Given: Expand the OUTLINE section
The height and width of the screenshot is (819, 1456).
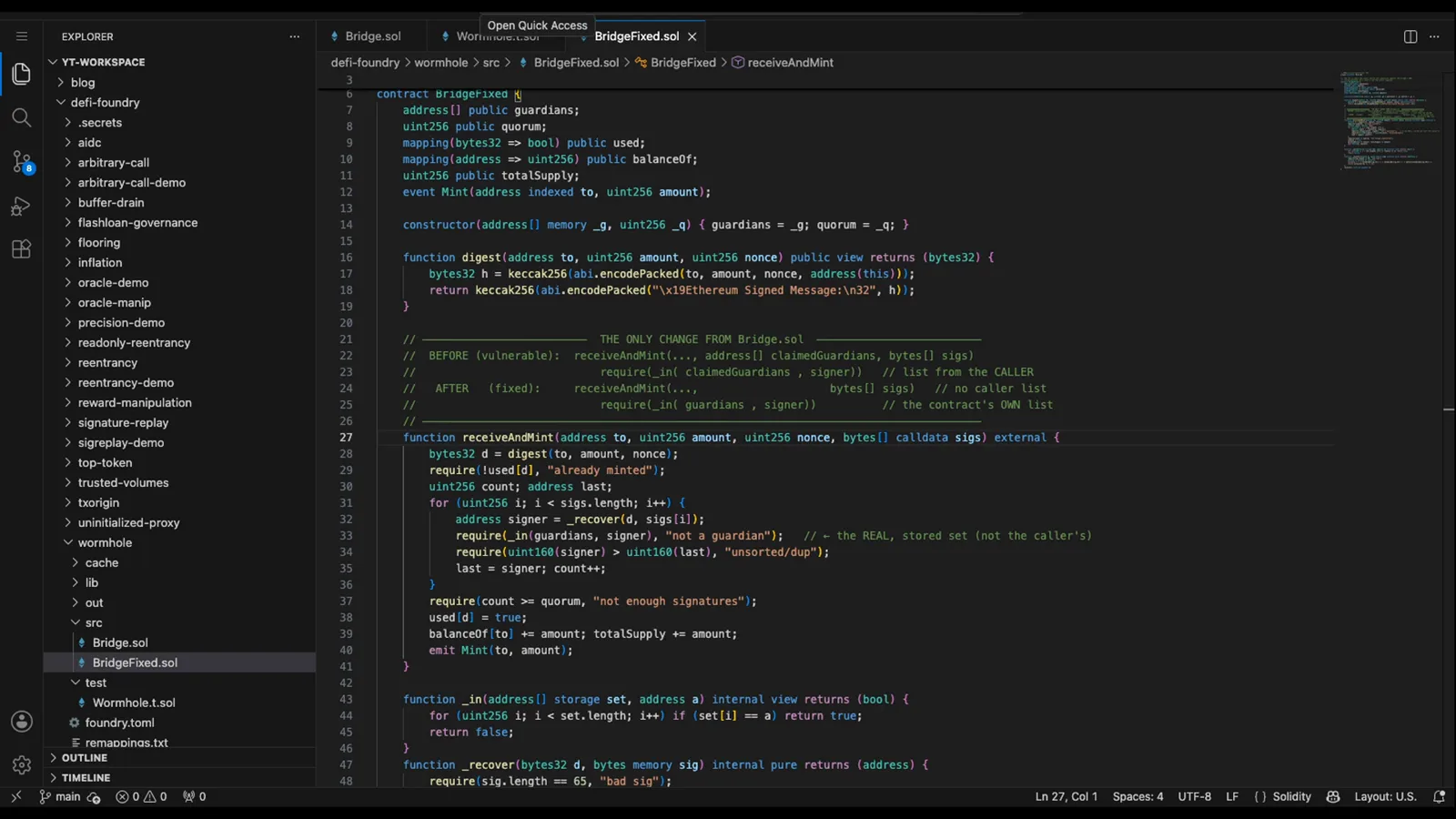Looking at the screenshot, I should coord(85,758).
